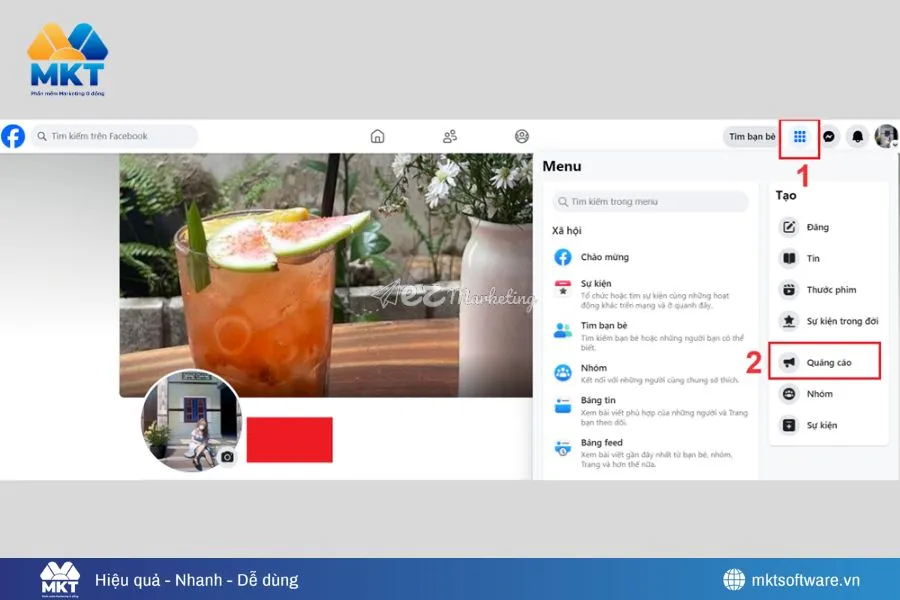Viewport: 900px width, 600px height.
Task: Select Sự kiện trong đời under Tạo
Action: 789,321
